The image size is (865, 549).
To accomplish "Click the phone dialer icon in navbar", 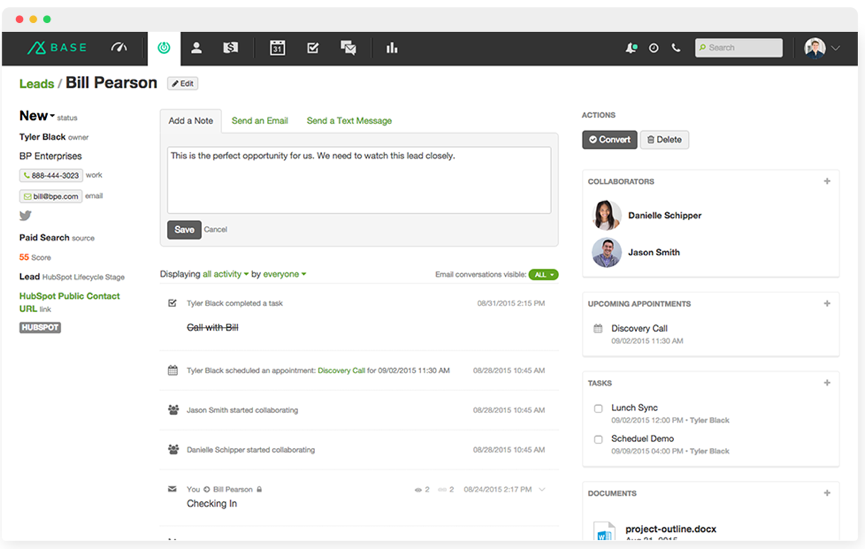I will (676, 48).
